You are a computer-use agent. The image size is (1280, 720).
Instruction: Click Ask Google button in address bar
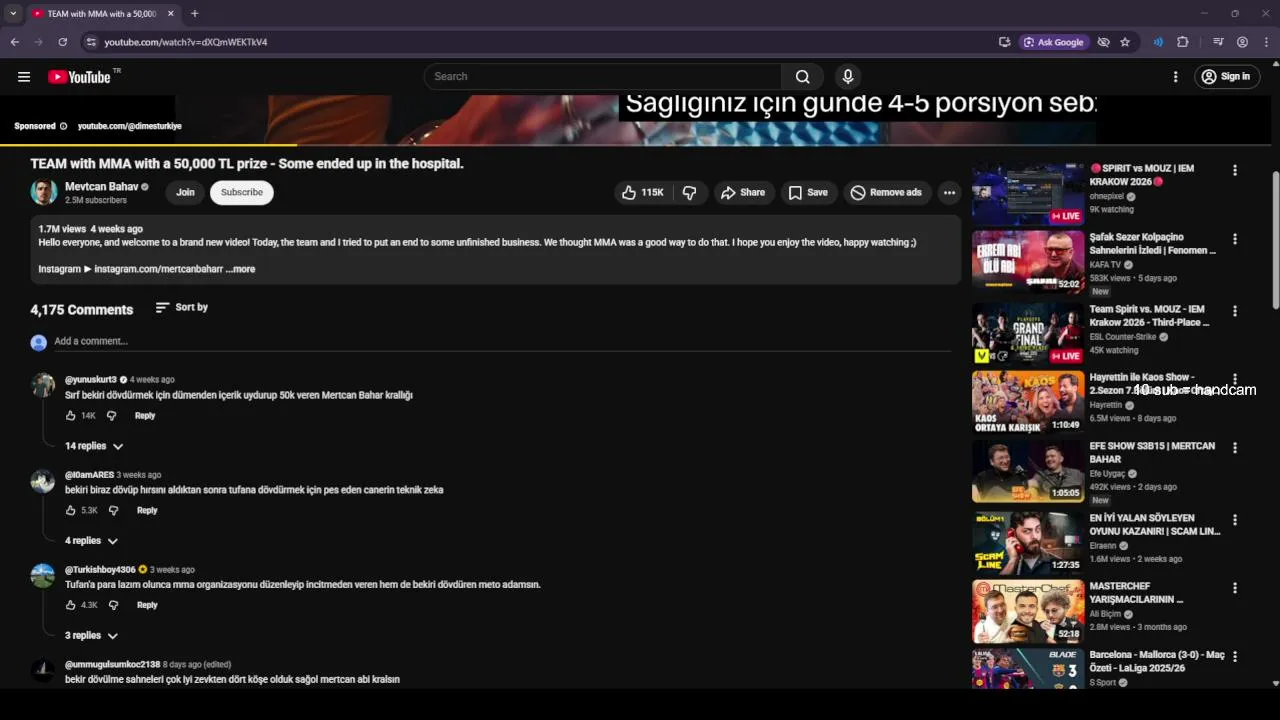1054,42
